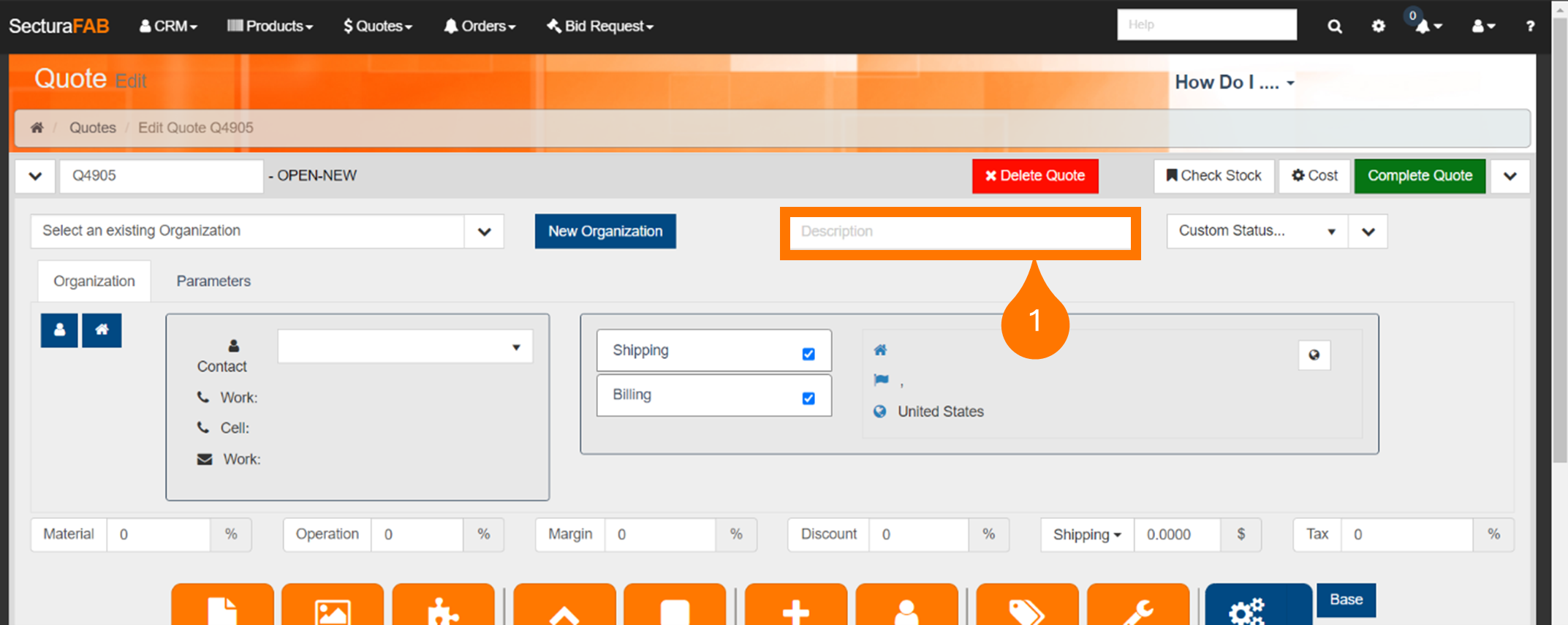
Task: Click the search magnifier icon in navbar
Action: tap(1334, 26)
